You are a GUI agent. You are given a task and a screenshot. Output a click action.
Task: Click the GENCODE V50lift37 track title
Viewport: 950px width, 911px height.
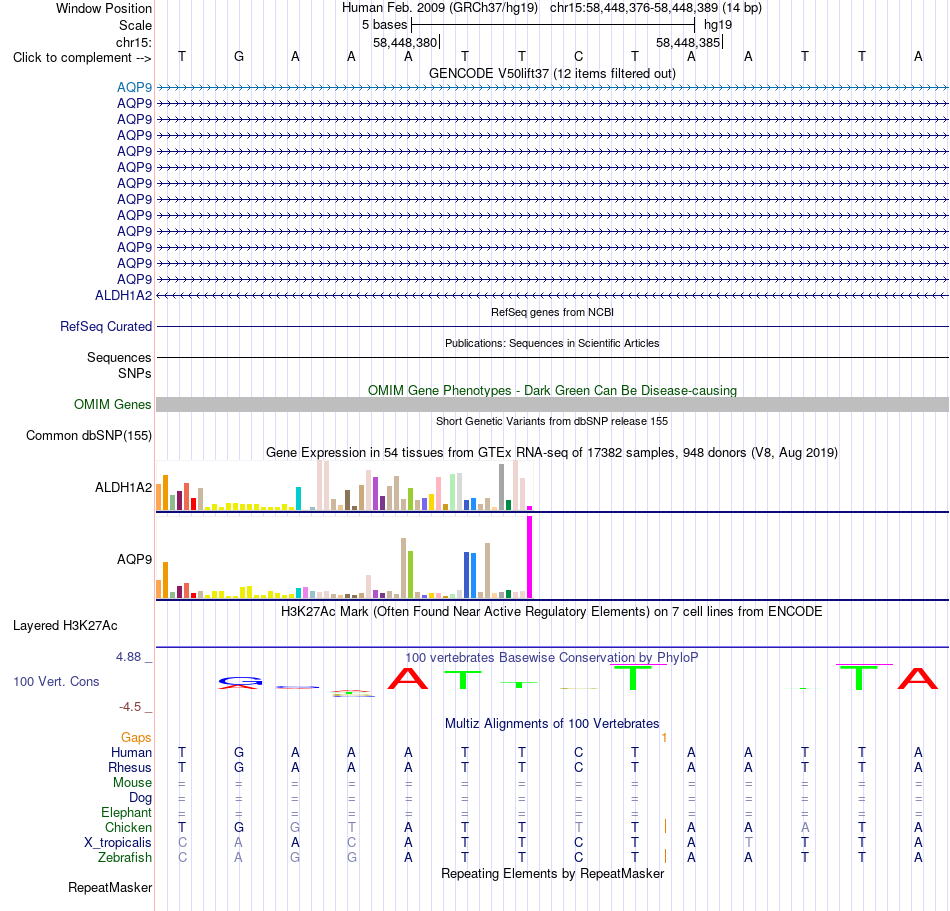point(552,73)
